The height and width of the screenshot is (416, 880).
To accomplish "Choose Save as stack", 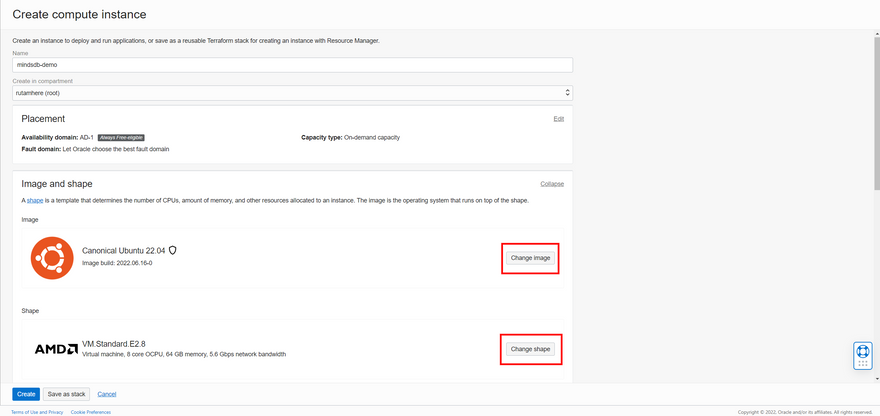I will coord(67,394).
